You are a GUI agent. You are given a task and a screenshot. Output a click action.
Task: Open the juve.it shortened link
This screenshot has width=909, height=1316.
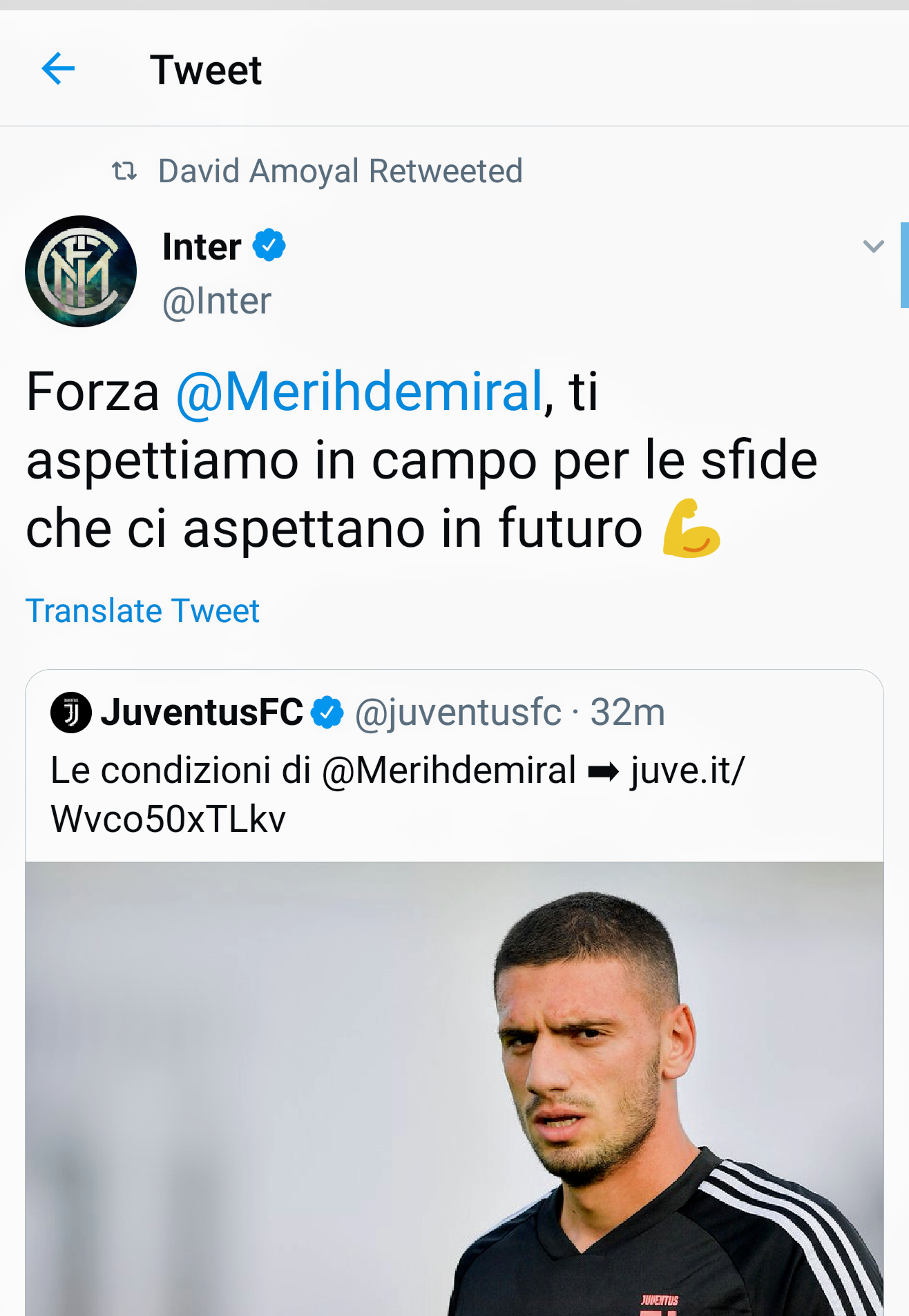click(x=687, y=771)
